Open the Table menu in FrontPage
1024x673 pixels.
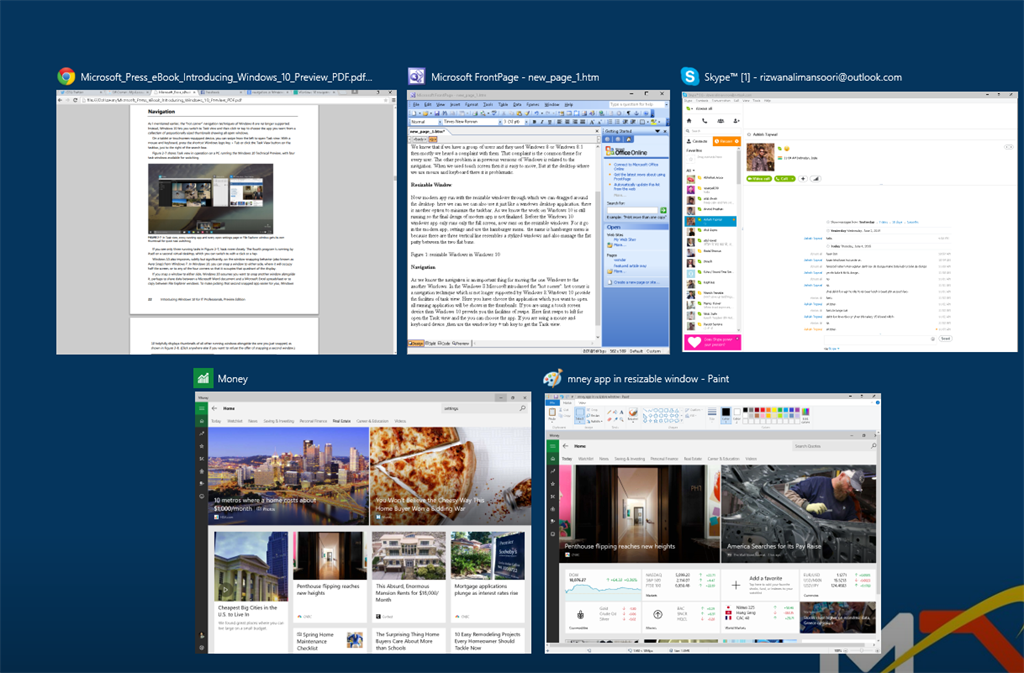[503, 104]
